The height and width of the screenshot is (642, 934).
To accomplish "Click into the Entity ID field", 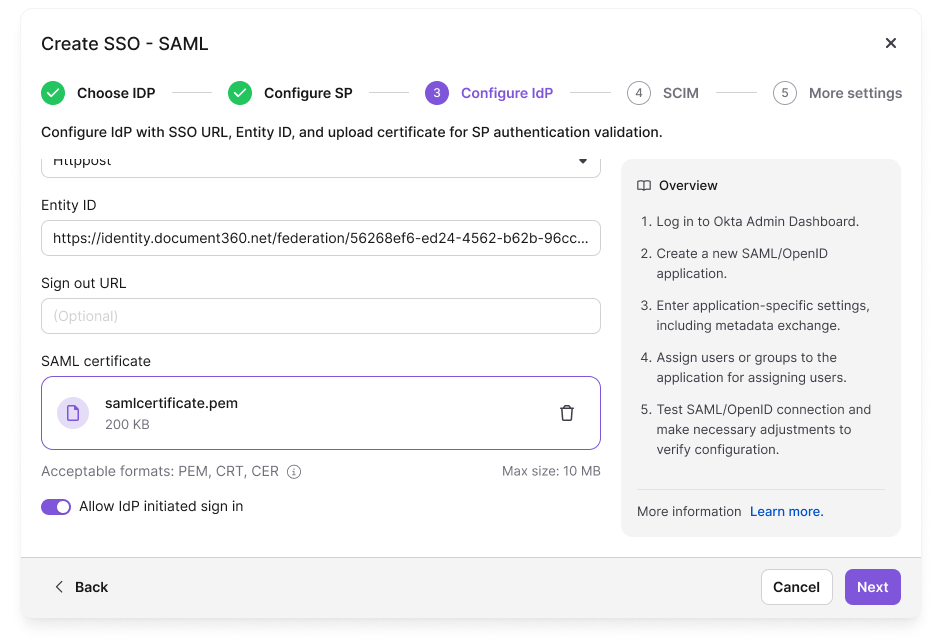I will pyautogui.click(x=320, y=238).
